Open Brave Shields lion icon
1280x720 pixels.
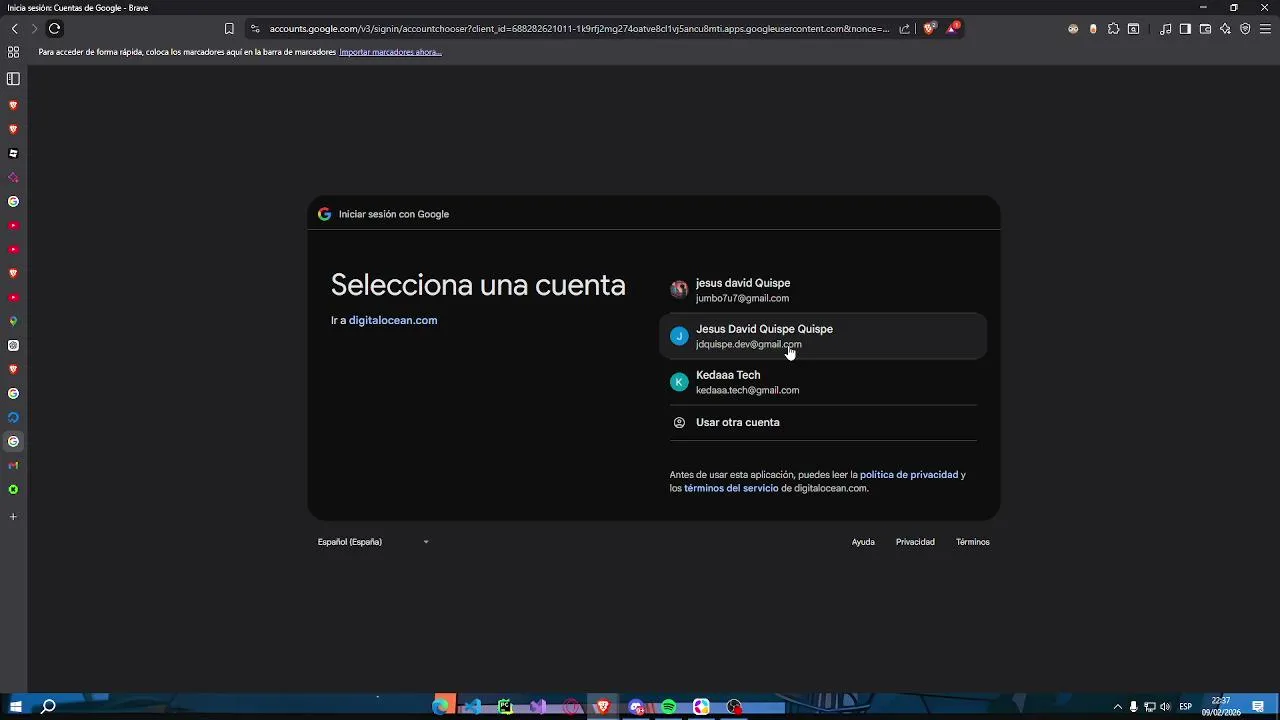(x=929, y=29)
